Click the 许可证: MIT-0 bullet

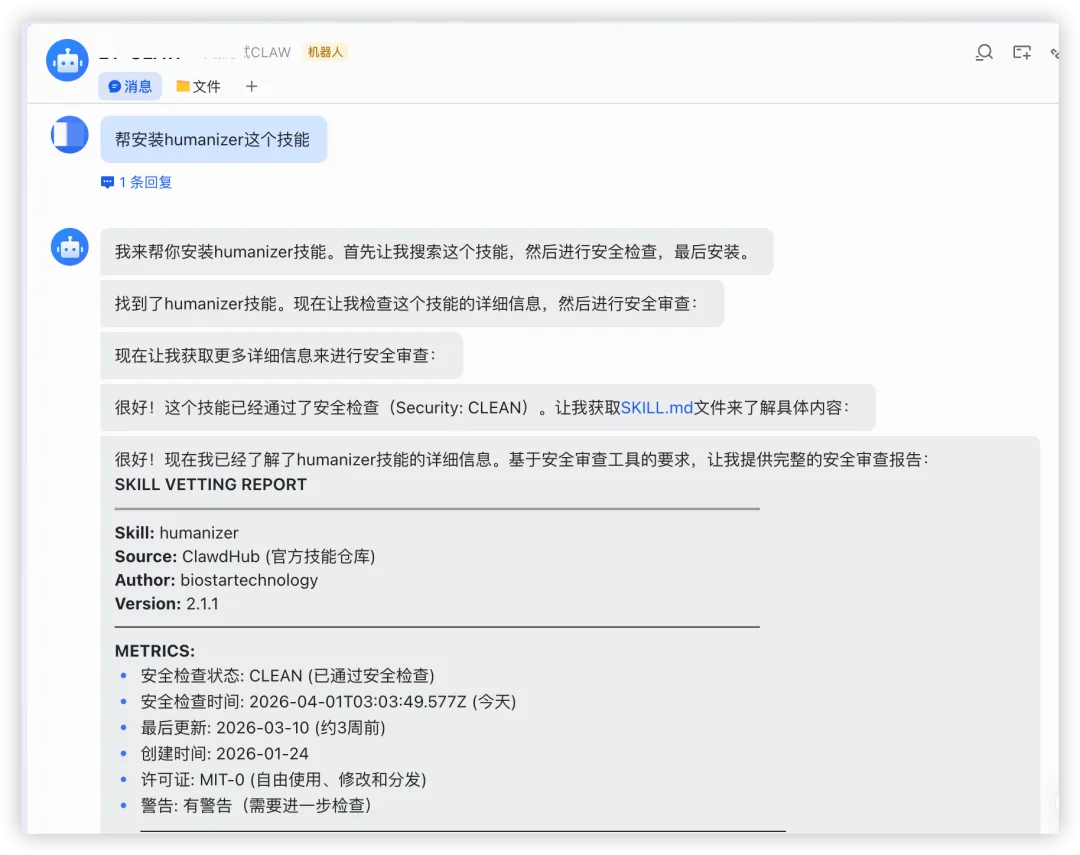[x=284, y=780]
